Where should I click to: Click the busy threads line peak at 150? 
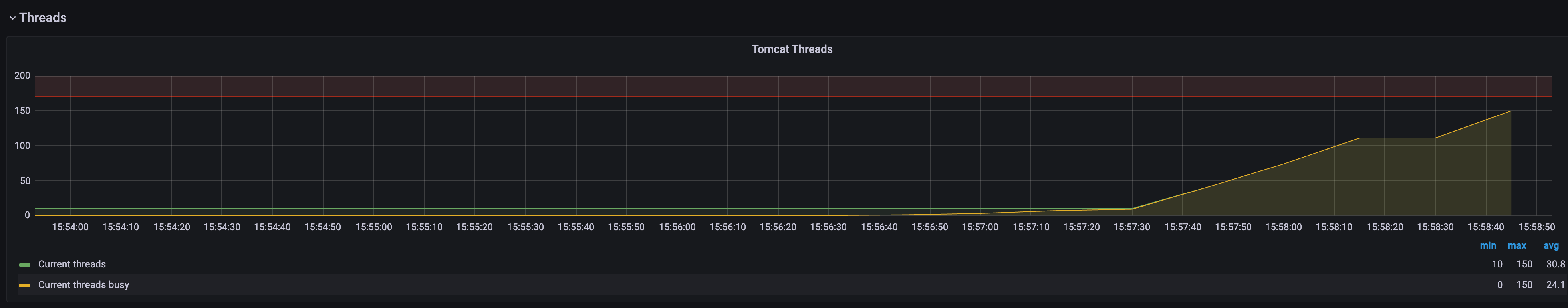point(1510,111)
